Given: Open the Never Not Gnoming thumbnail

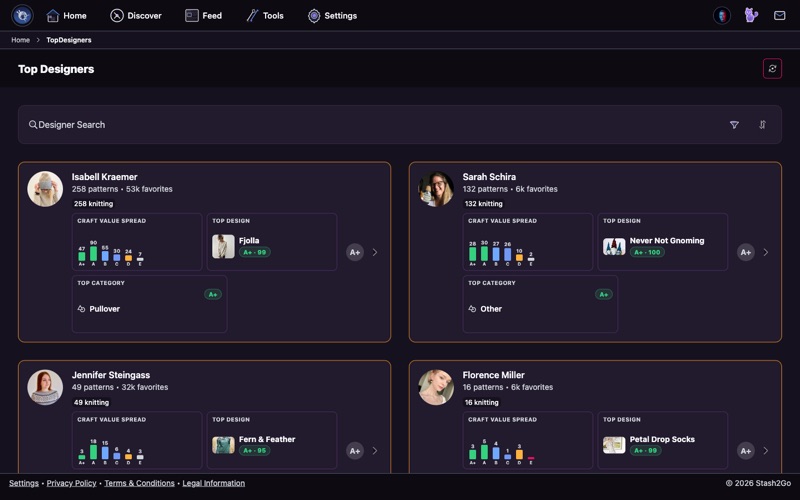Looking at the screenshot, I should click(614, 246).
